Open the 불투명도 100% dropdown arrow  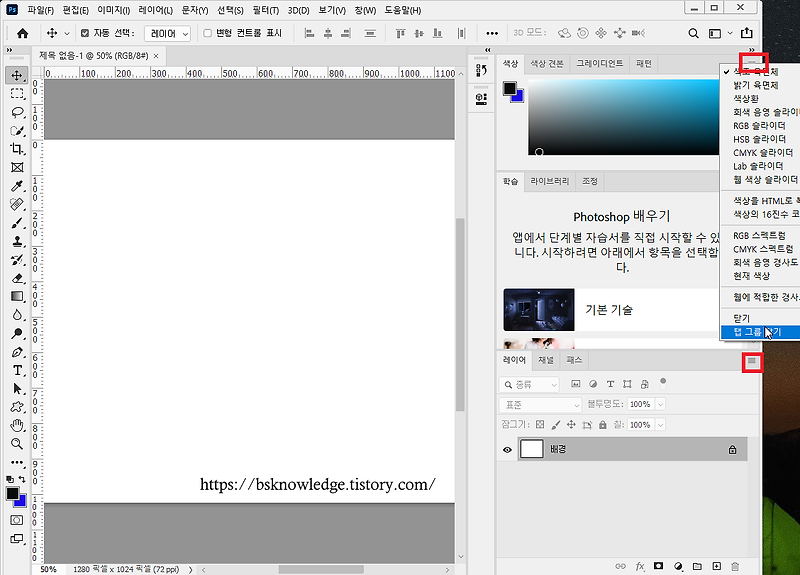pyautogui.click(x=661, y=405)
